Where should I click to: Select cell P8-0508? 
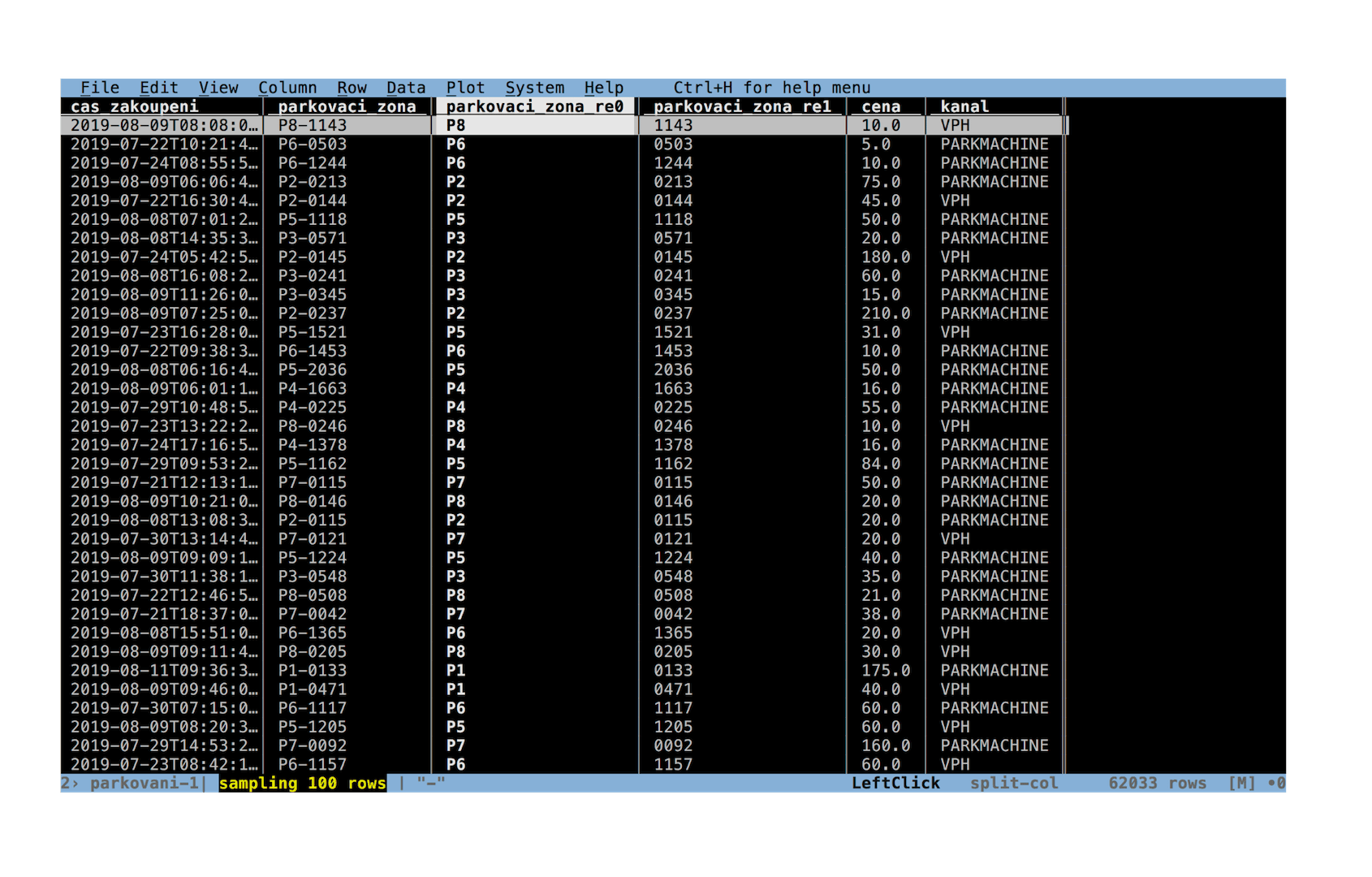point(313,595)
